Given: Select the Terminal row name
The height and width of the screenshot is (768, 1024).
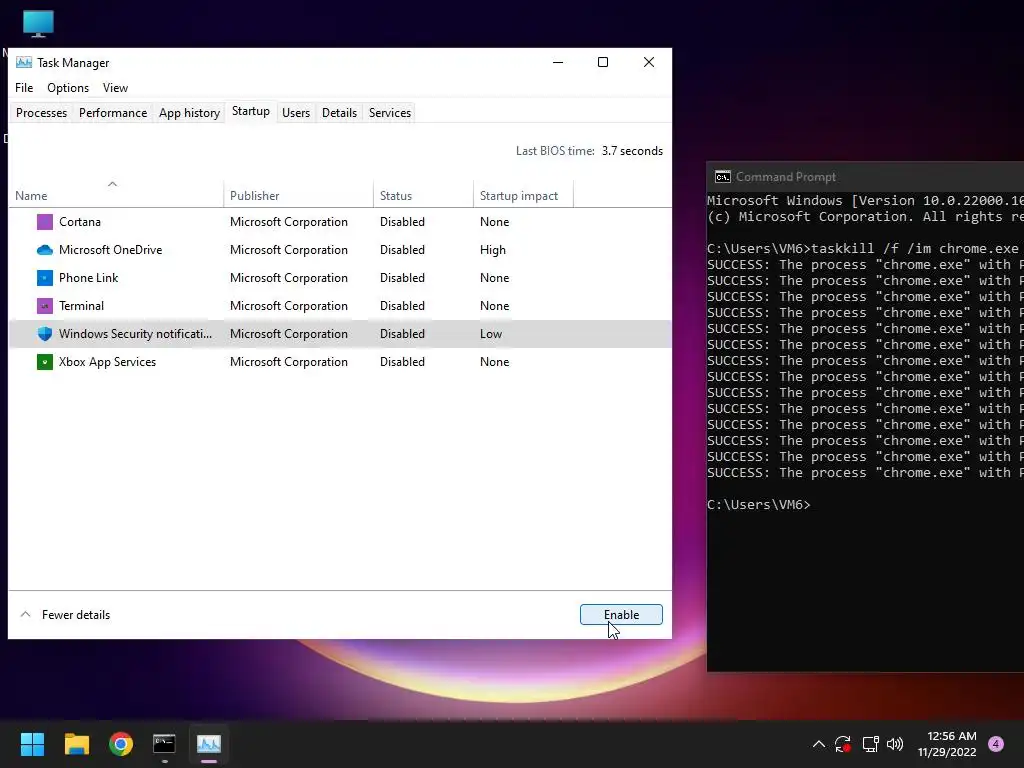Looking at the screenshot, I should click(x=81, y=306).
